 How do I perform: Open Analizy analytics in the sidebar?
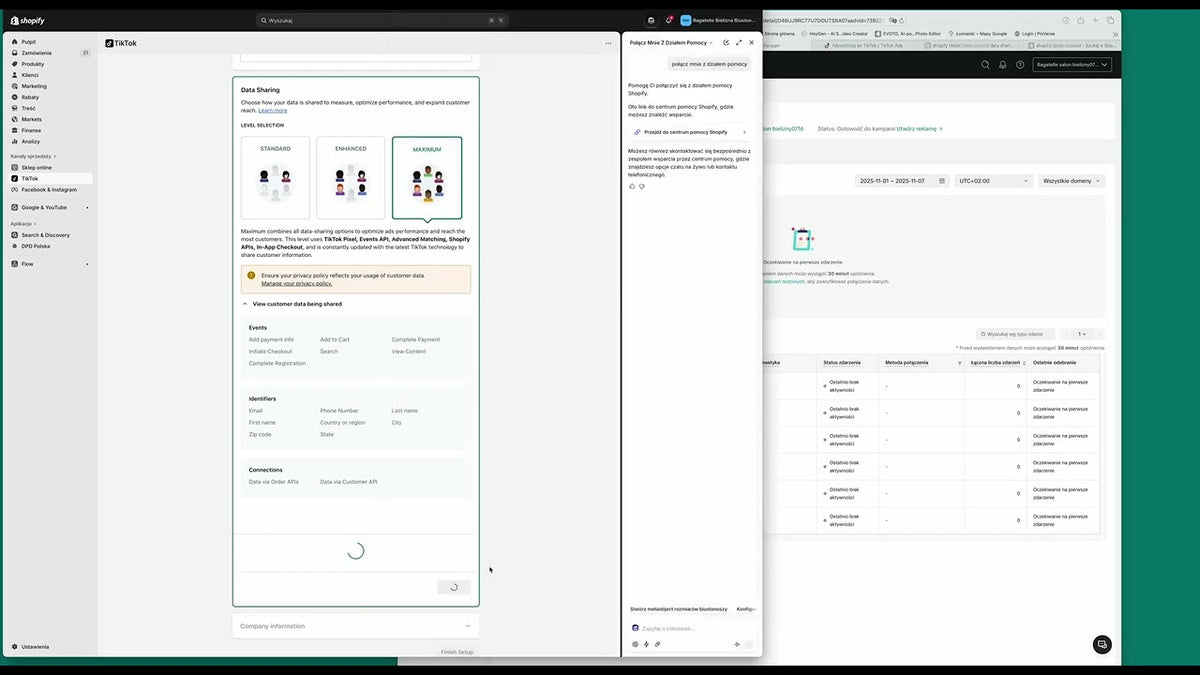(x=31, y=141)
